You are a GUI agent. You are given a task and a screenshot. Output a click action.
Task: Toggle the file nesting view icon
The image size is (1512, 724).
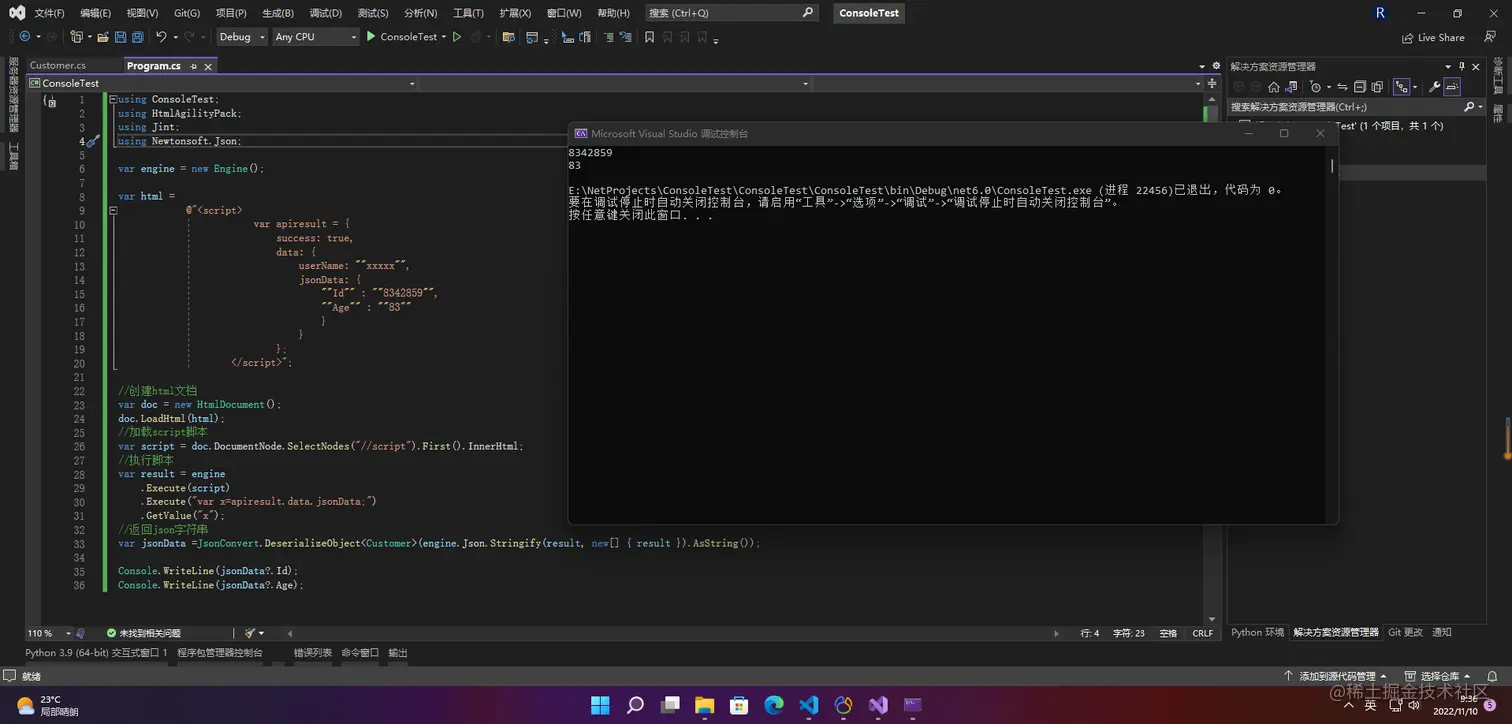[x=1403, y=87]
